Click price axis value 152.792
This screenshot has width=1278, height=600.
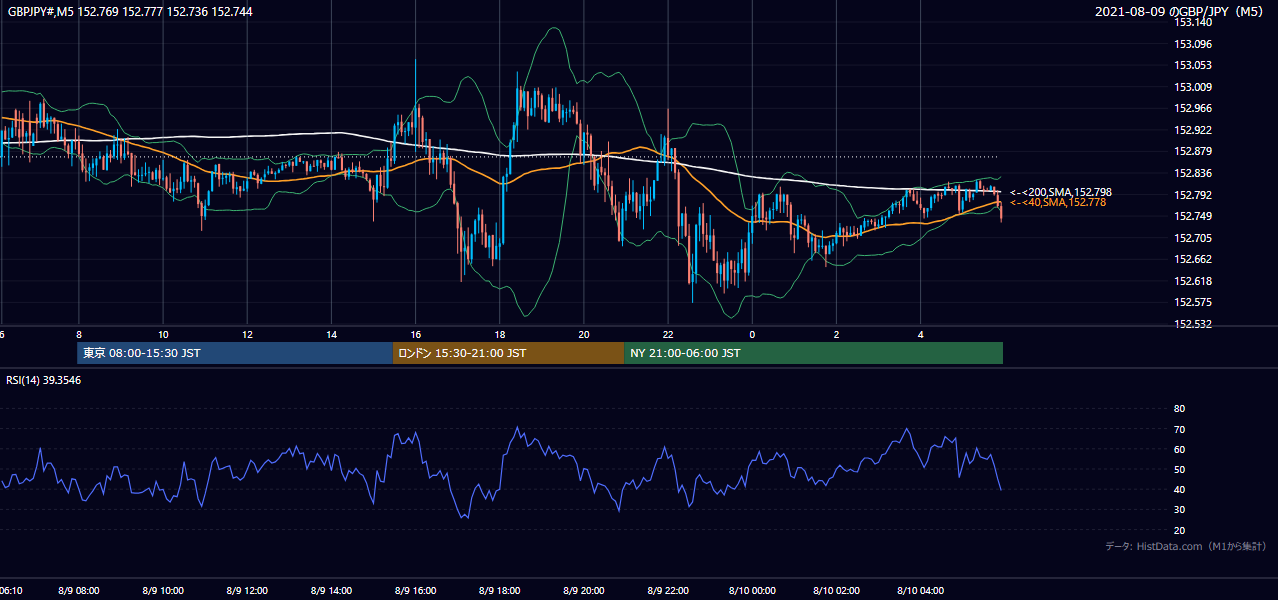pyautogui.click(x=1192, y=195)
